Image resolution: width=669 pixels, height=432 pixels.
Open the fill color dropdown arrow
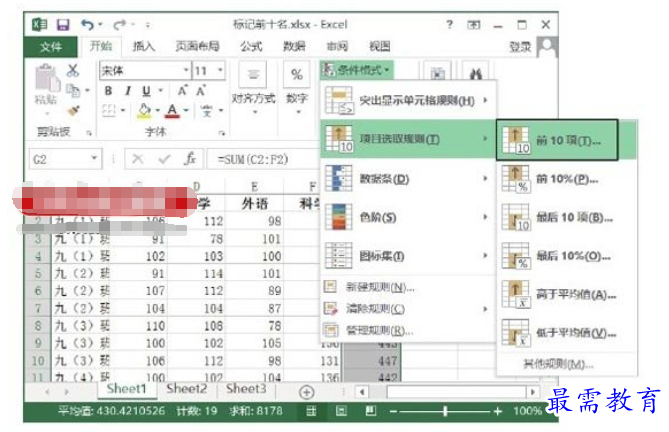click(157, 111)
